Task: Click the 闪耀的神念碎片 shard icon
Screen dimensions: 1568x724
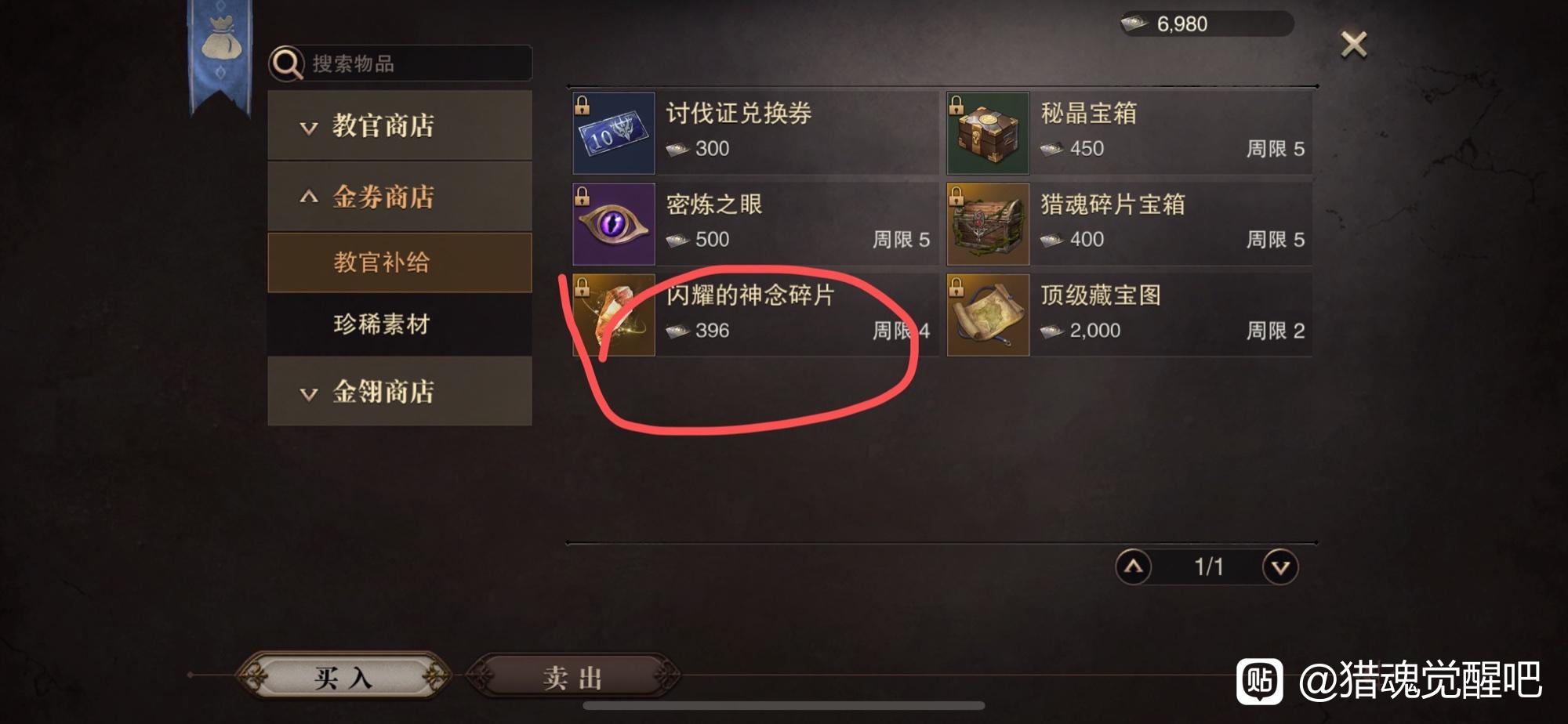Action: [x=614, y=315]
